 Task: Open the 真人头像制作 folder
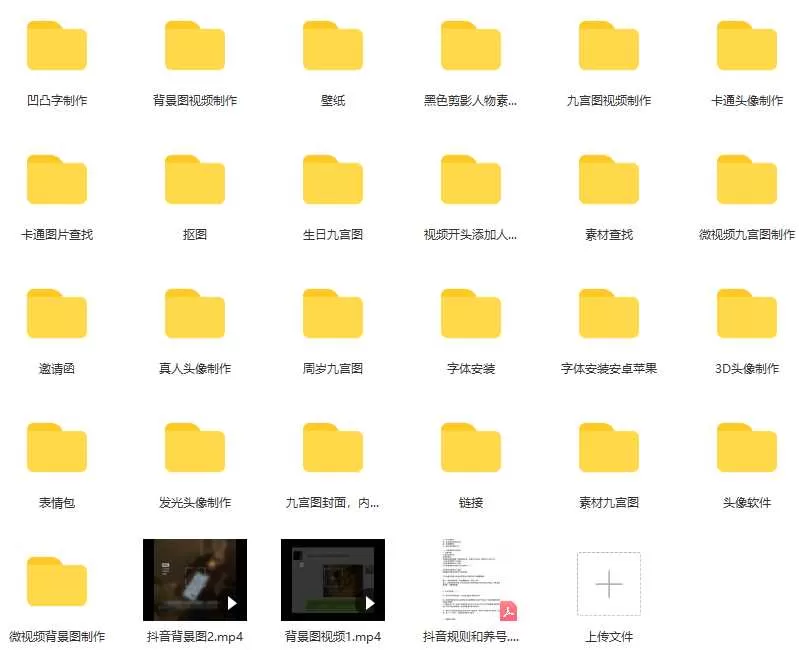click(194, 314)
